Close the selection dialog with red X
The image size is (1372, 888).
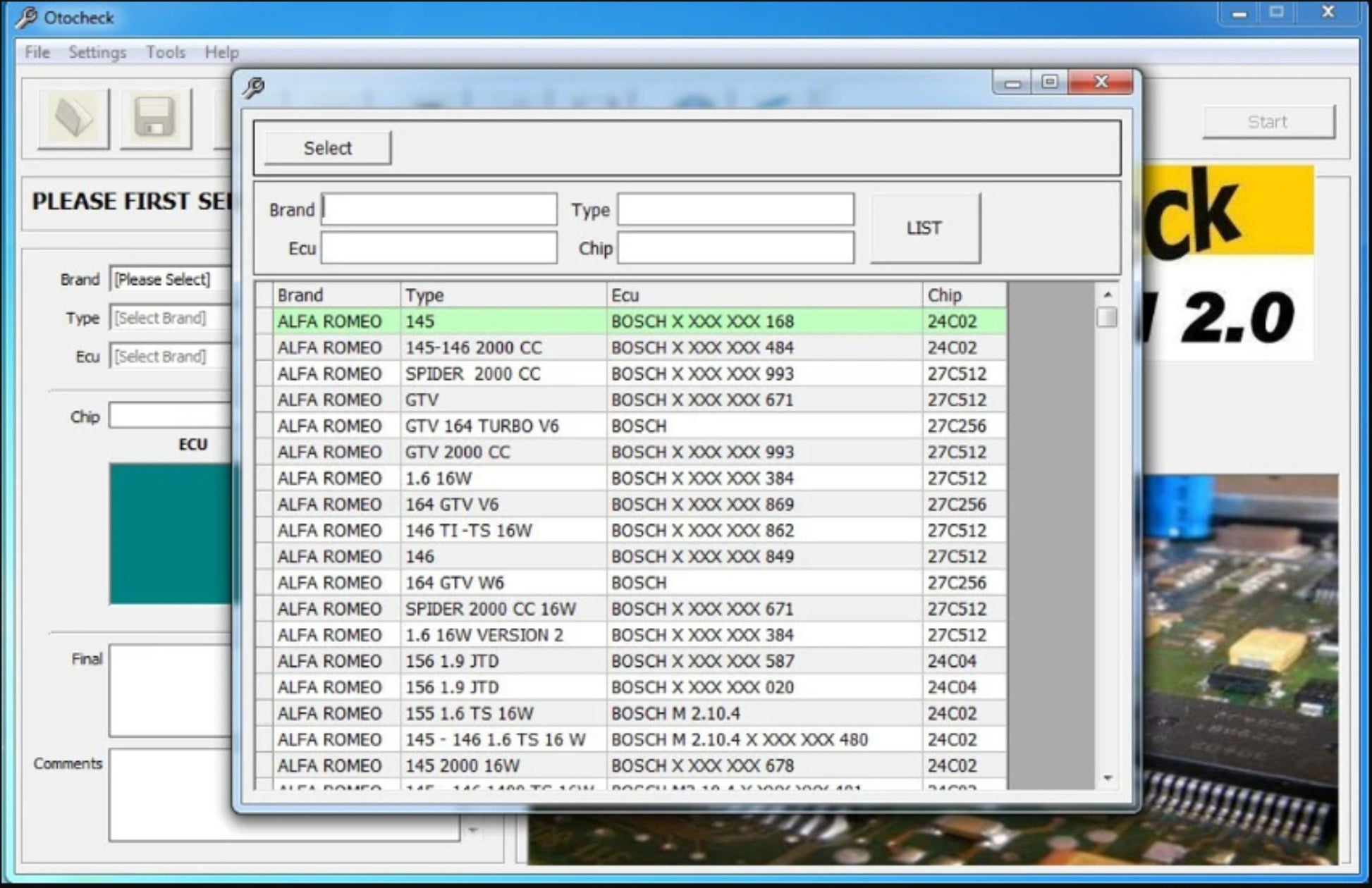point(1101,82)
